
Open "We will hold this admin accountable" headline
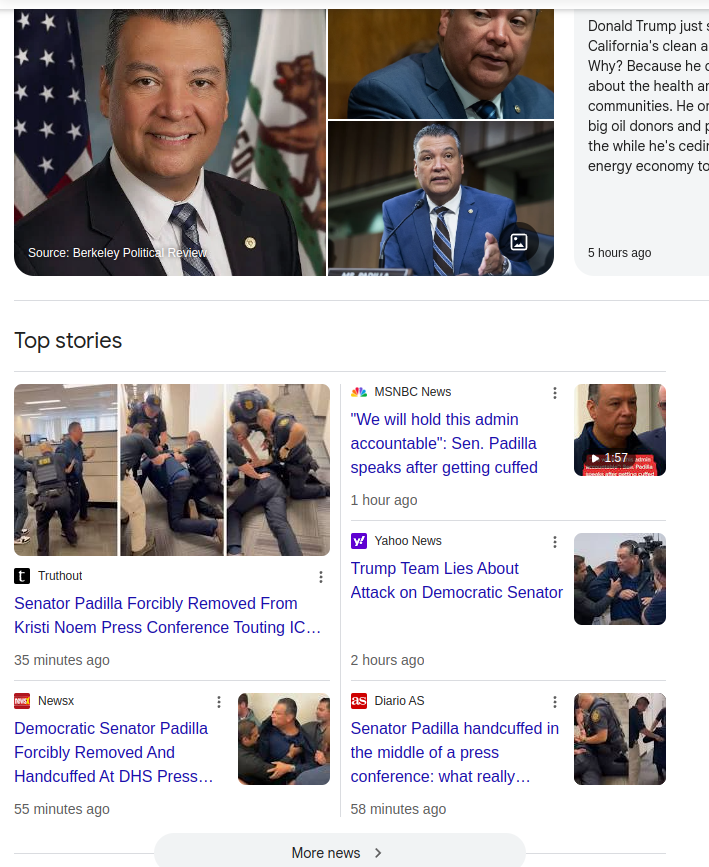[x=444, y=443]
